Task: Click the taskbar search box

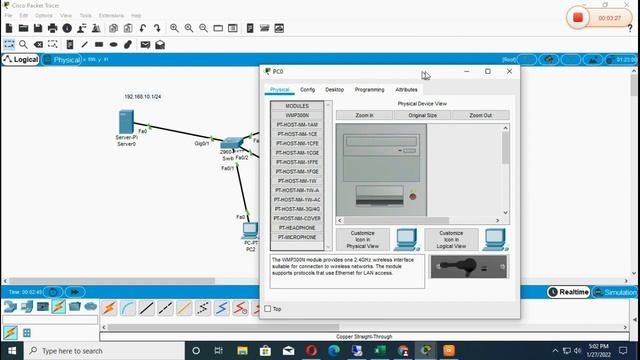Action: [x=104, y=351]
